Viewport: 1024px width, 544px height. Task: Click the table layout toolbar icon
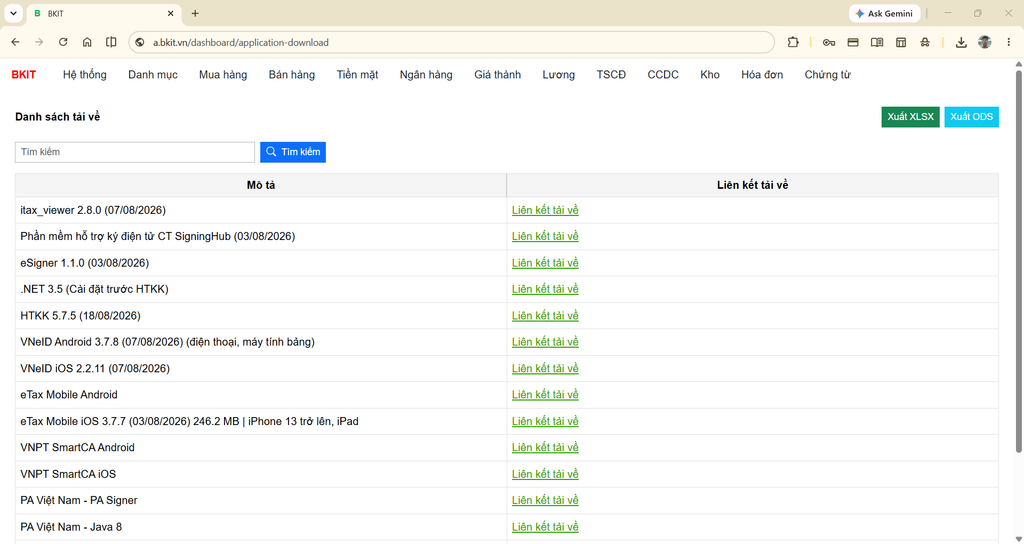[901, 42]
